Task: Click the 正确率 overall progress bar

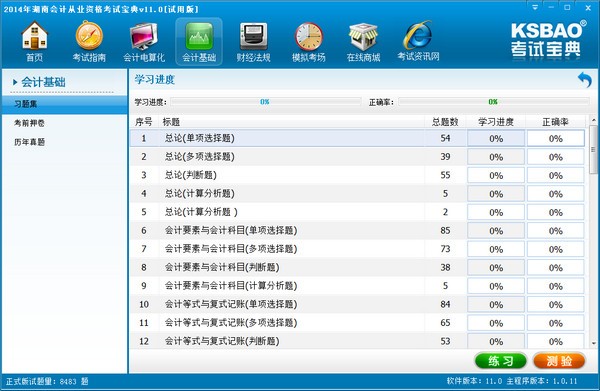Action: pyautogui.click(x=494, y=102)
